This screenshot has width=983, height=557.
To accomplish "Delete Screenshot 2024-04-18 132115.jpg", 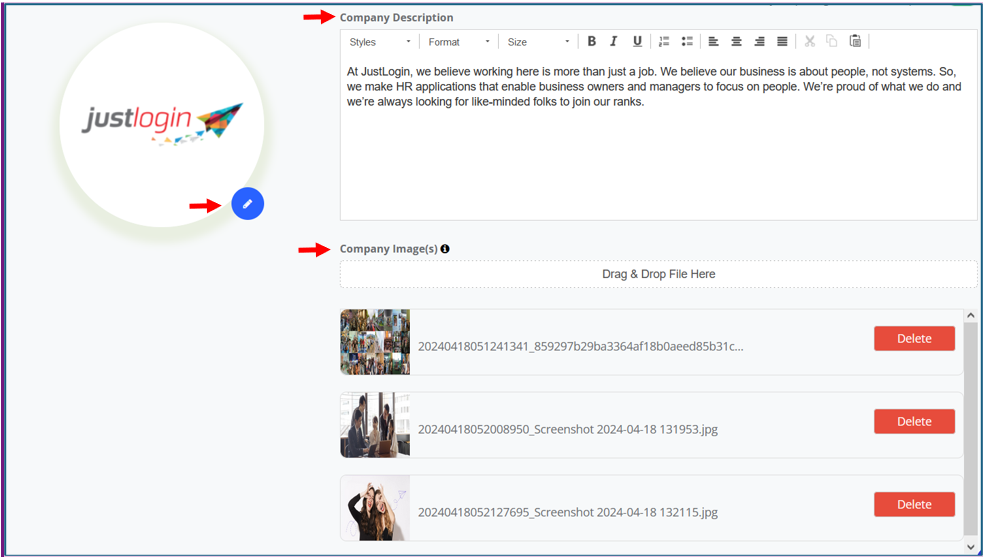I will click(915, 504).
